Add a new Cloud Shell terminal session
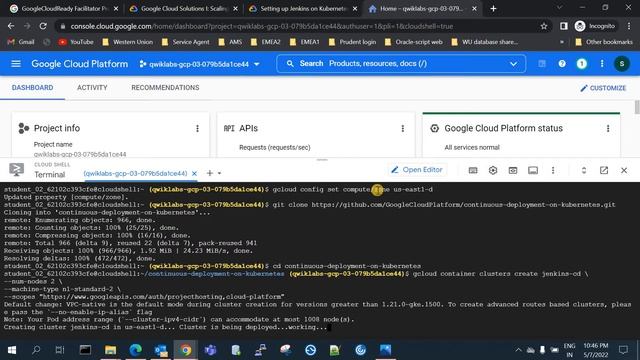Viewport: 640px width, 360px height. click(x=209, y=173)
